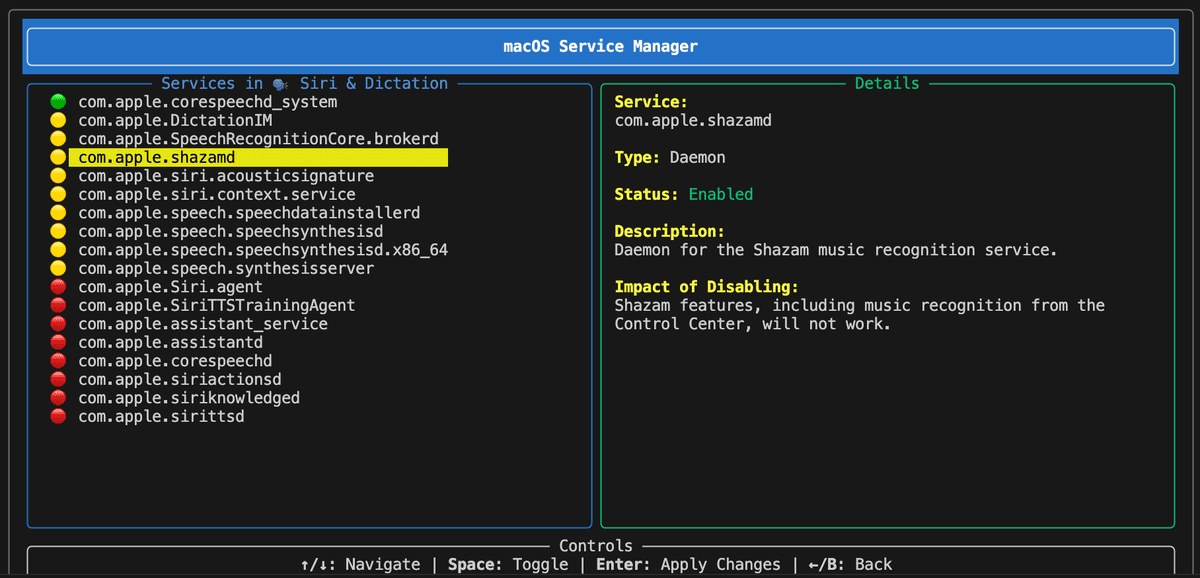Screen dimensions: 1200x578
Task: Click the 'Status:' label in Details
Action: [x=646, y=194]
